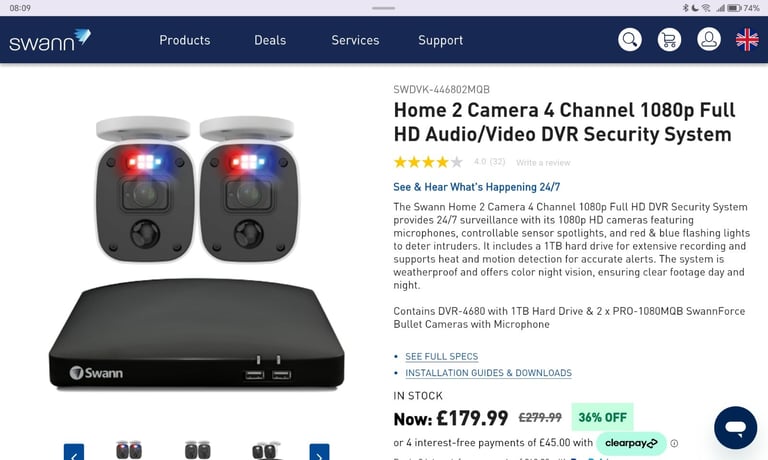
Task: Select second camera thumbnail image
Action: 197,451
